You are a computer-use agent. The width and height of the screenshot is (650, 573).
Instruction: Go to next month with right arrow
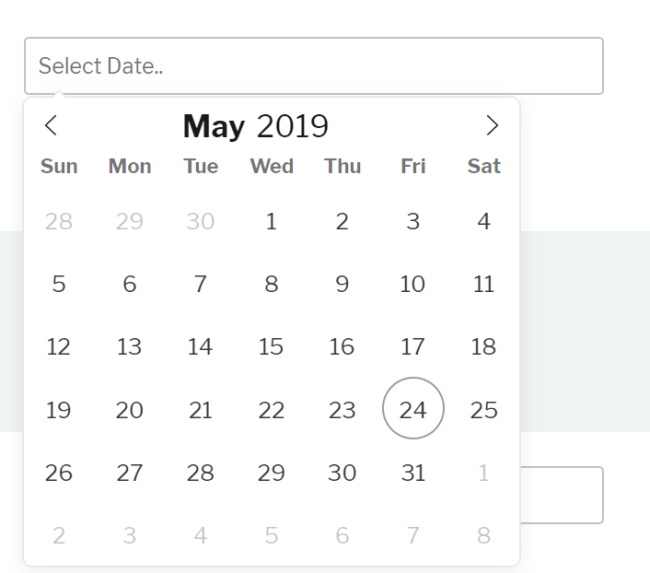pyautogui.click(x=491, y=126)
